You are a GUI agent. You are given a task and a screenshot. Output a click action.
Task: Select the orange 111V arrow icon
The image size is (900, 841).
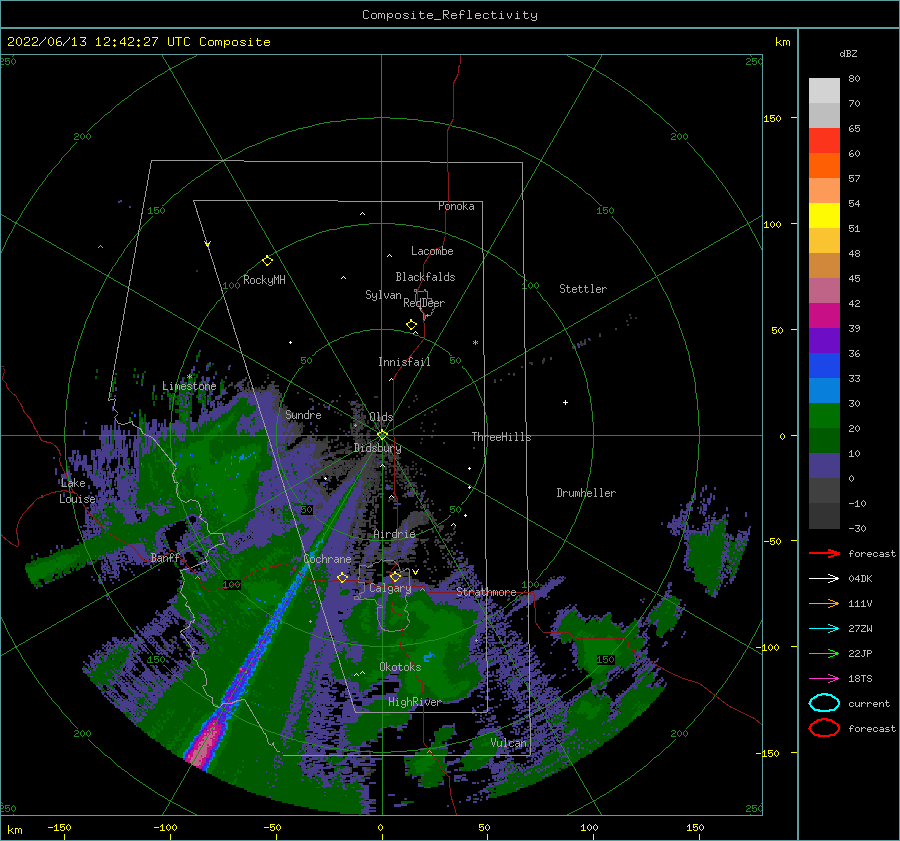824,603
